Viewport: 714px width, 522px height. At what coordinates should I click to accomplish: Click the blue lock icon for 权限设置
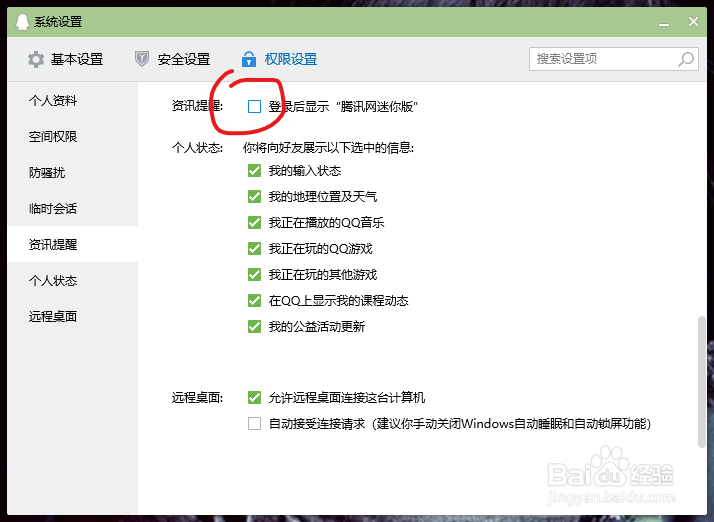[x=249, y=59]
